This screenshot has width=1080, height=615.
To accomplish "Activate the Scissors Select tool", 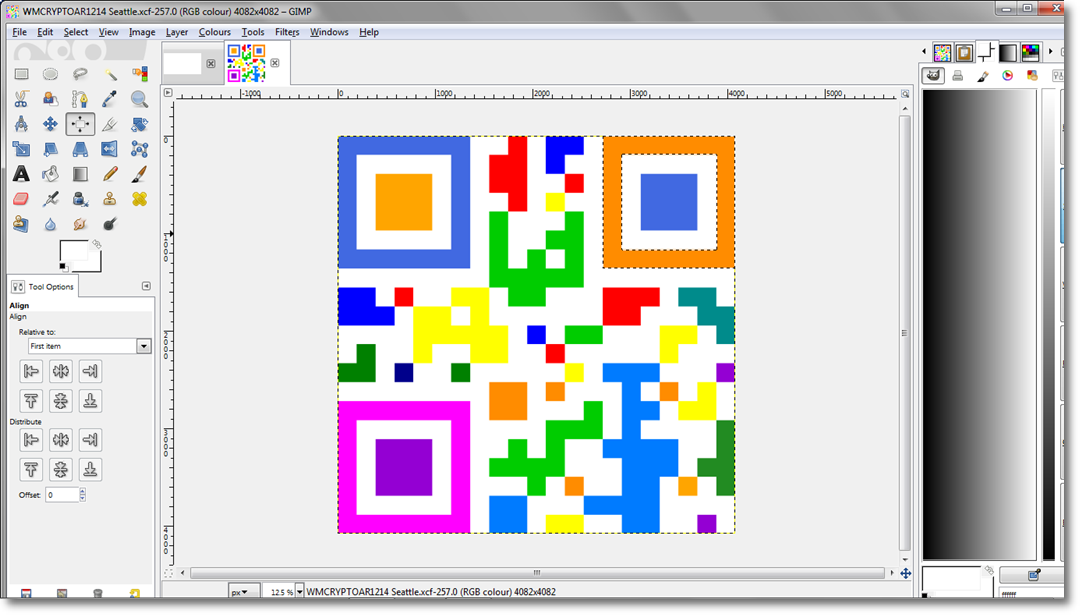I will pyautogui.click(x=21, y=99).
